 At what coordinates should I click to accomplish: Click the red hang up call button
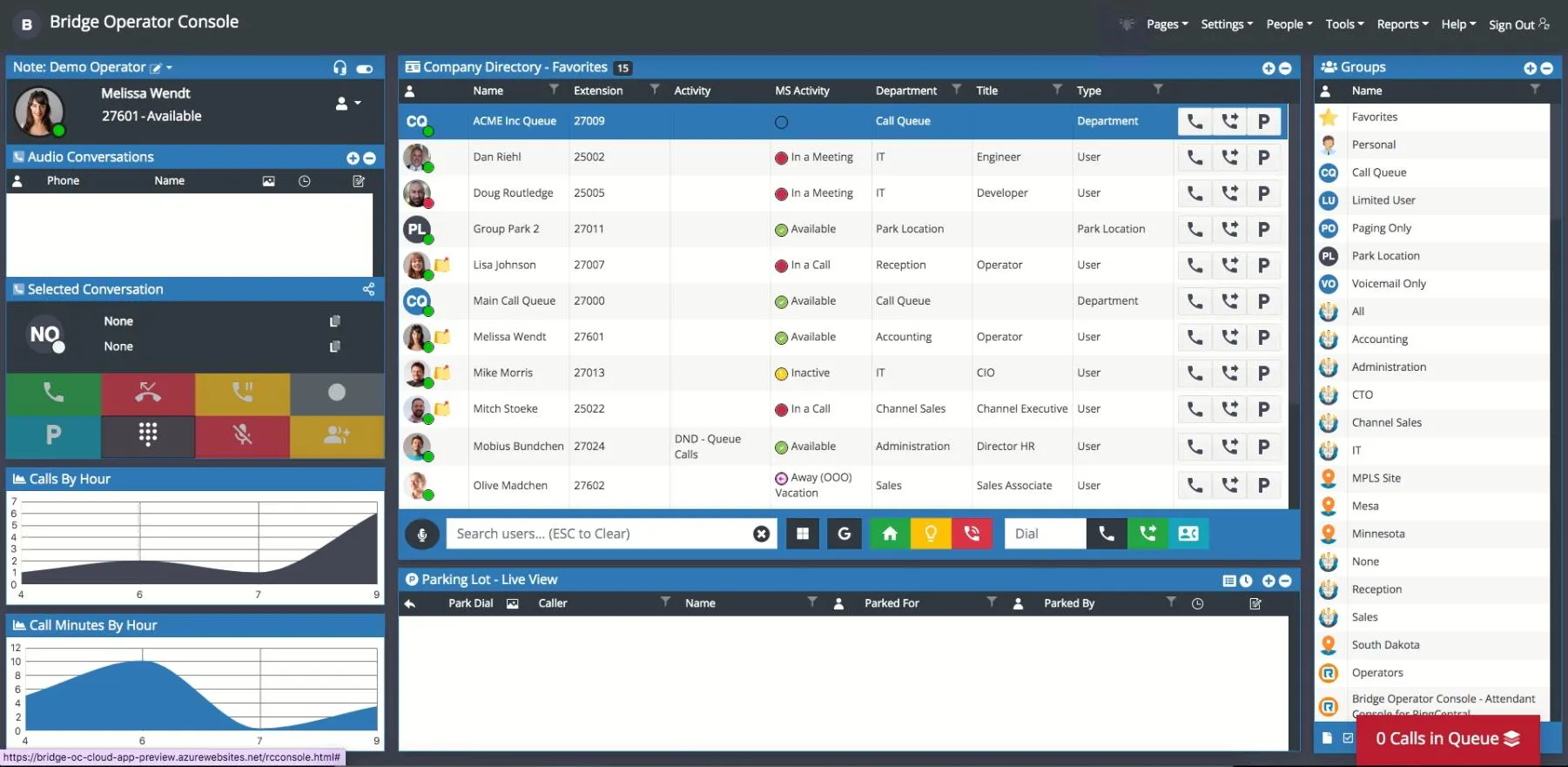148,394
